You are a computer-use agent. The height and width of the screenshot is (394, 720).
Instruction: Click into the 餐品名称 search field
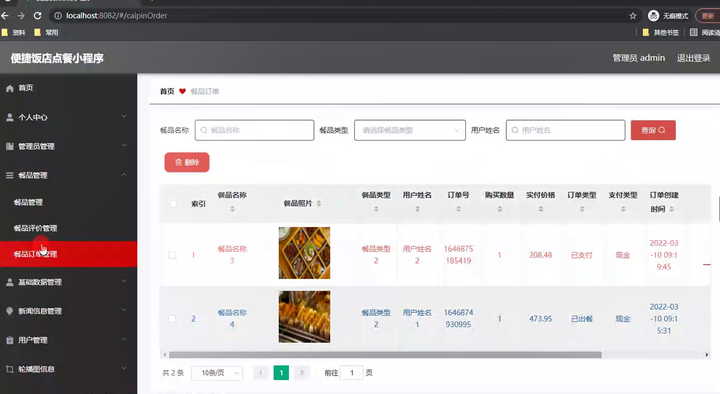click(x=254, y=130)
